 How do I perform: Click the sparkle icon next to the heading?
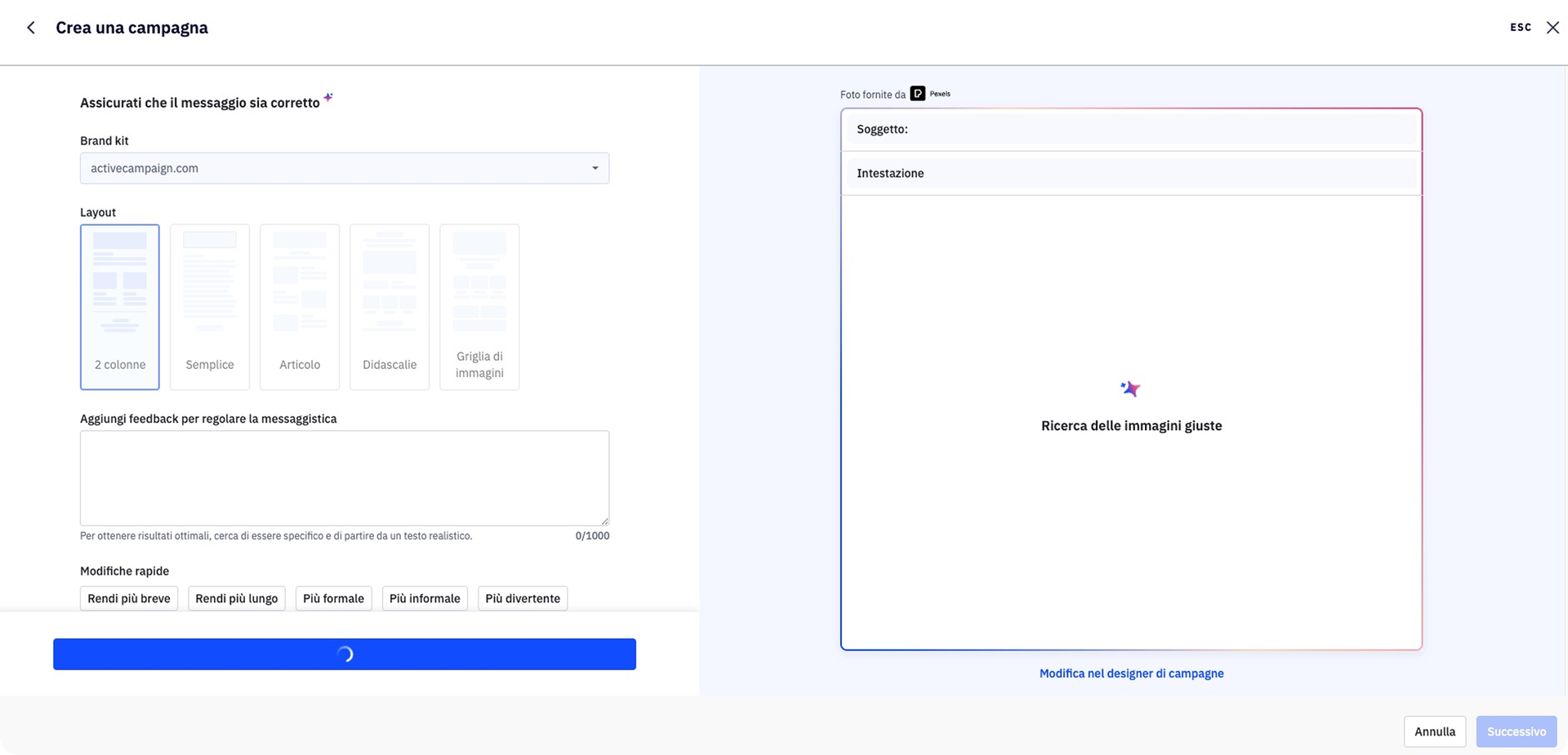[x=328, y=98]
